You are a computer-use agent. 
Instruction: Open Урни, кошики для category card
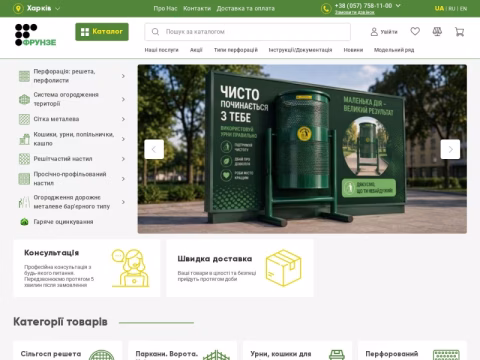tap(297, 350)
